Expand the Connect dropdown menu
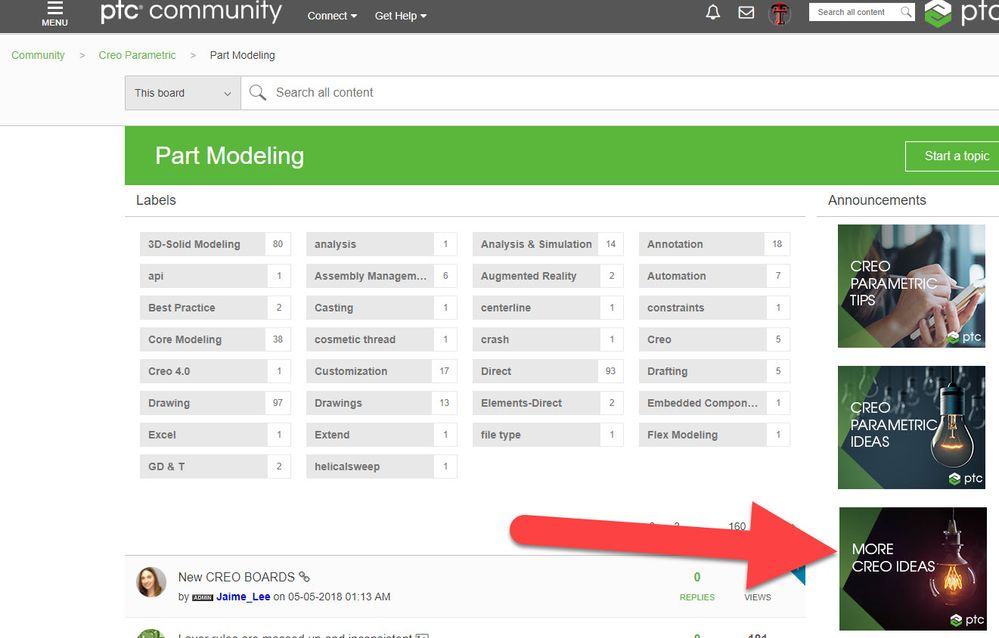999x638 pixels. tap(332, 16)
